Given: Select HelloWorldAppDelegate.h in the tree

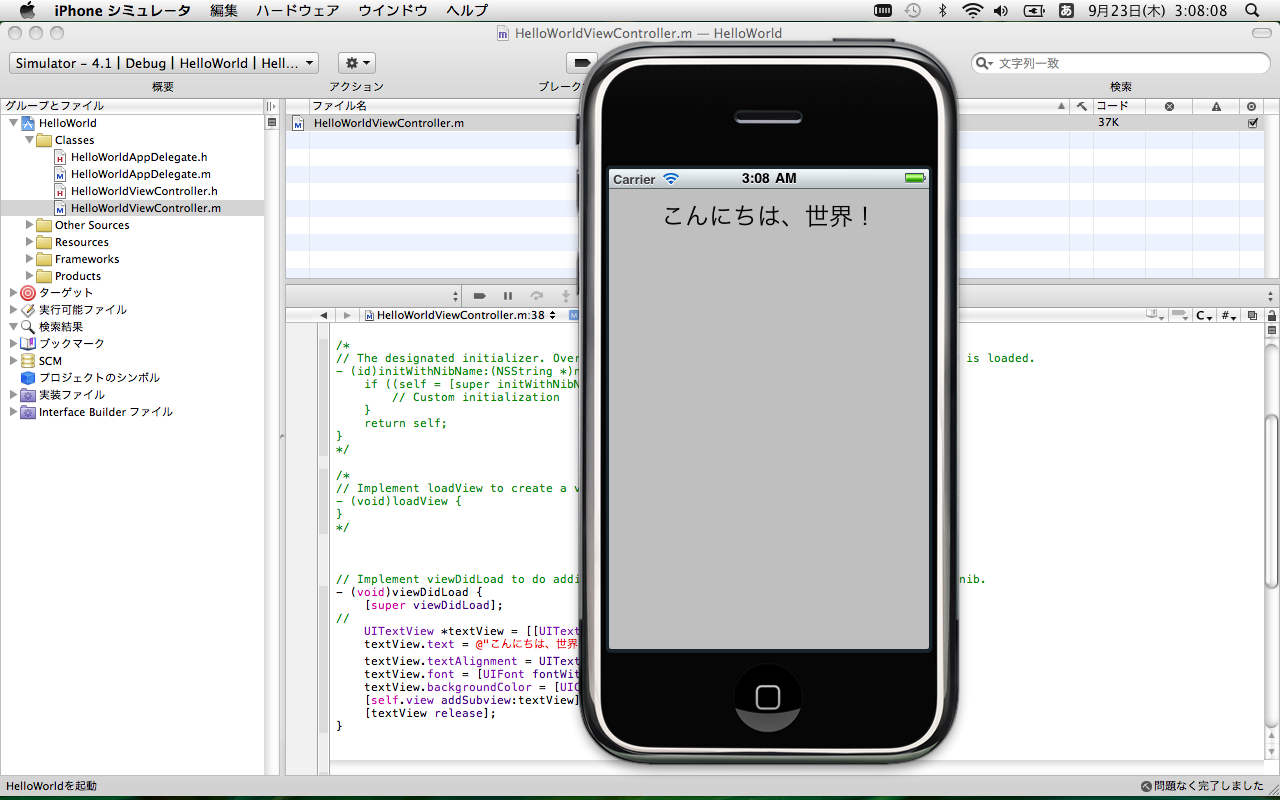Looking at the screenshot, I should [x=139, y=157].
